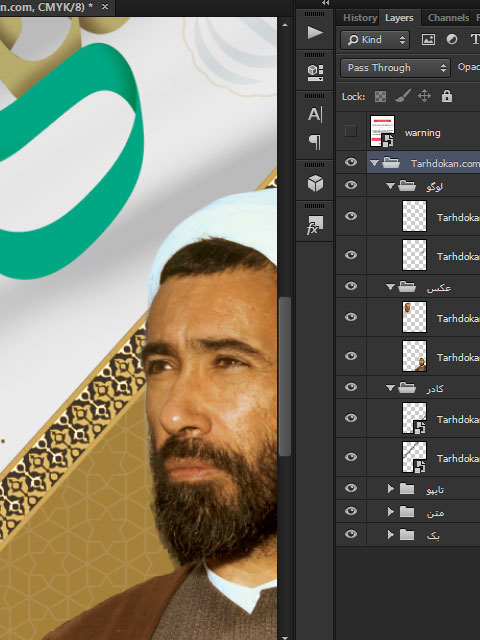This screenshot has height=640, width=480.
Task: Hide first layer inside لوگو group
Action: 351,216
